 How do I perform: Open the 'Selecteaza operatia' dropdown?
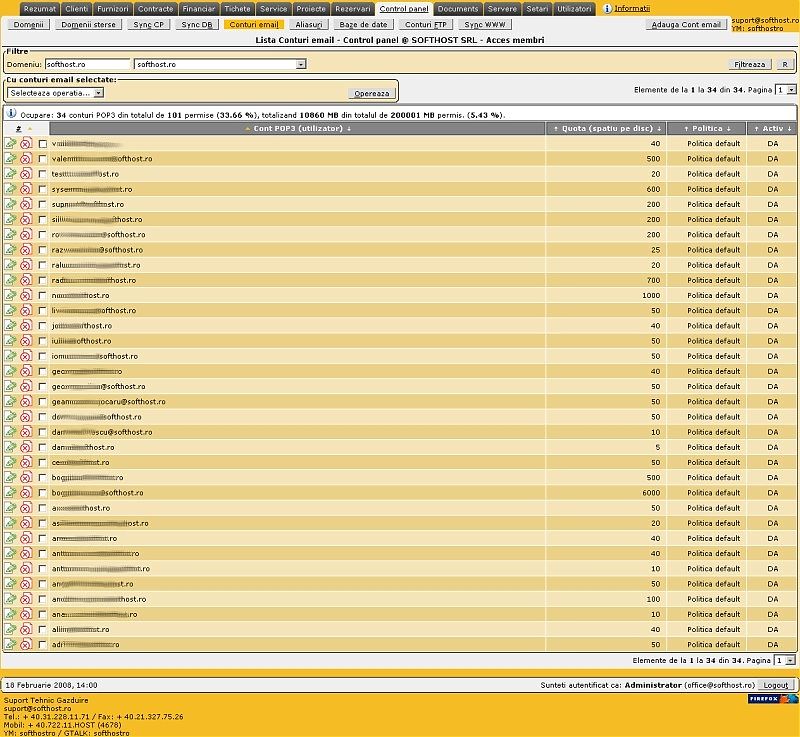pyautogui.click(x=56, y=93)
